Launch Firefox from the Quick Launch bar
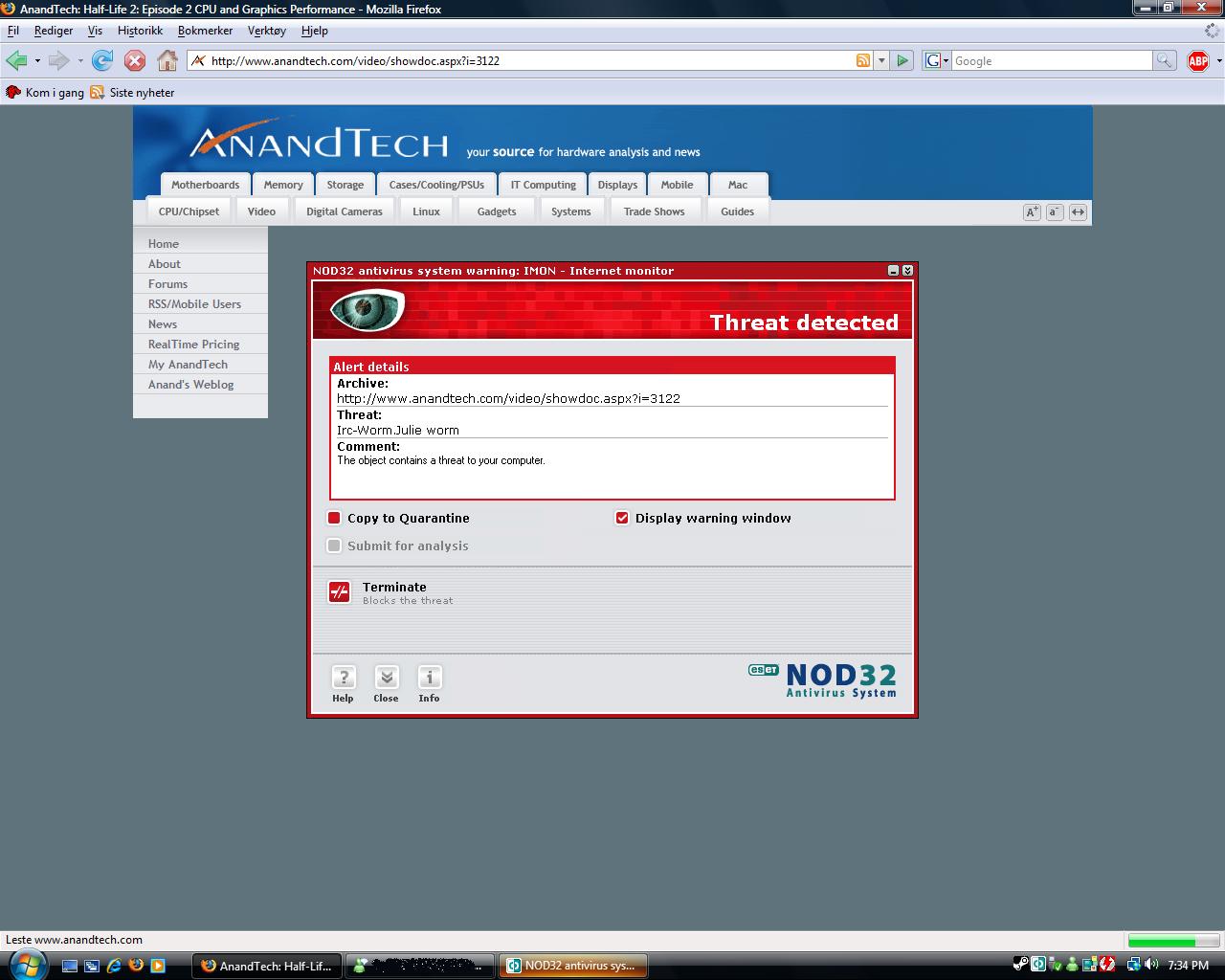Viewport: 1225px width, 980px height. 136,966
